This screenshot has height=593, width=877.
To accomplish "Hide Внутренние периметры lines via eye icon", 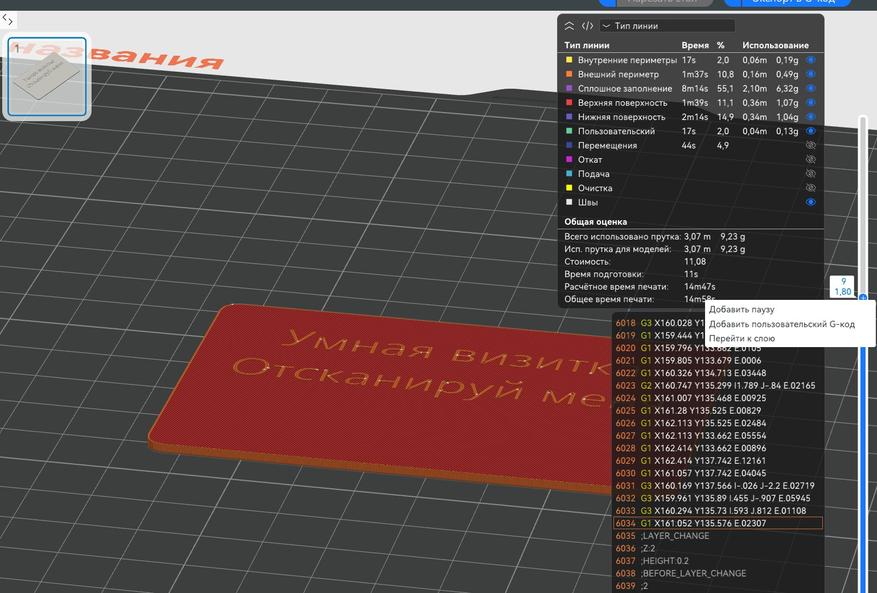I will 811,60.
